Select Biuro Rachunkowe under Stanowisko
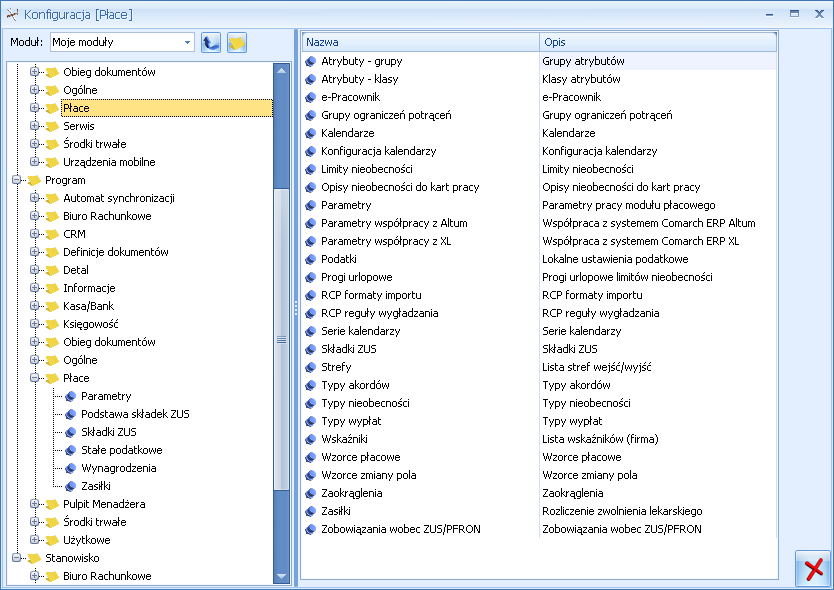The image size is (834, 590). [107, 576]
